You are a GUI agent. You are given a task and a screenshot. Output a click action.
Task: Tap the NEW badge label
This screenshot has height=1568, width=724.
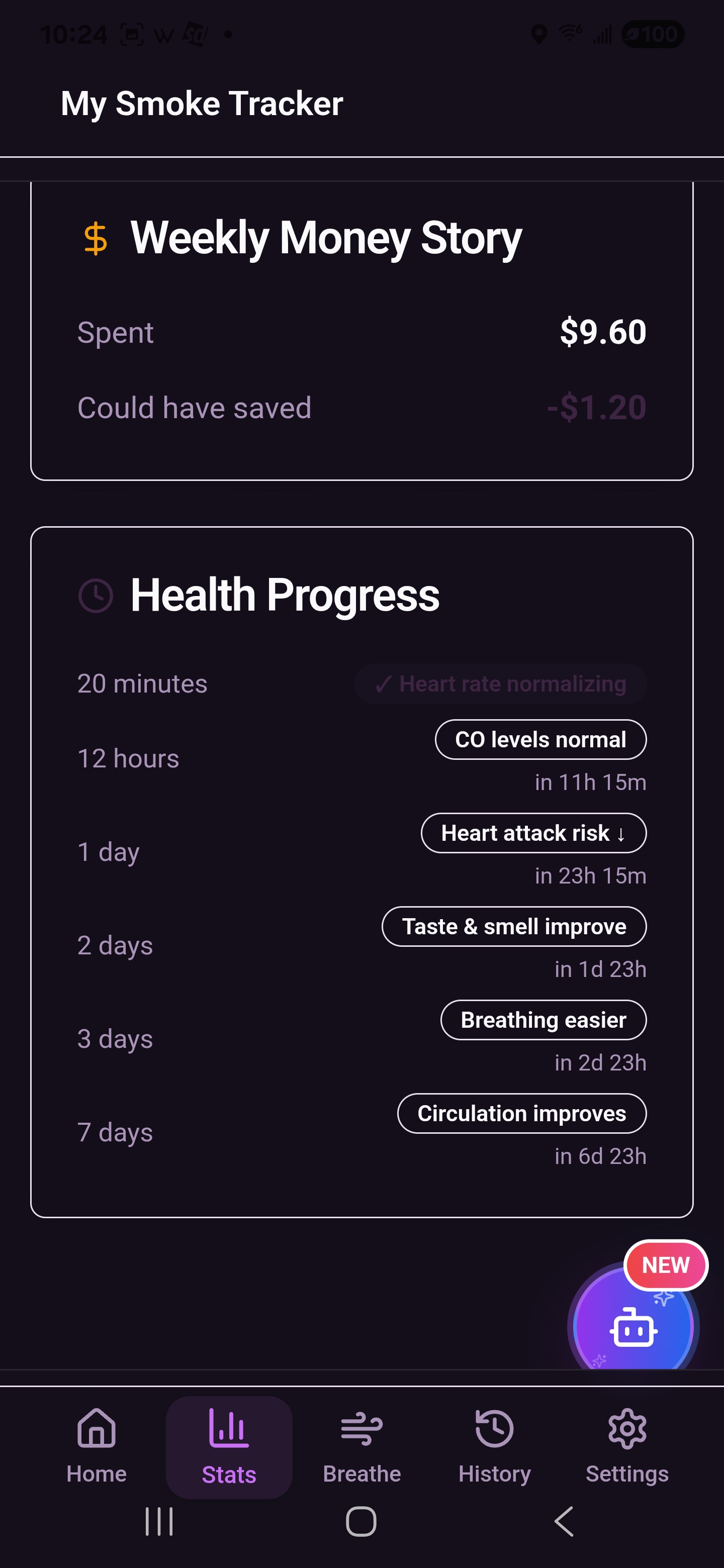666,1265
